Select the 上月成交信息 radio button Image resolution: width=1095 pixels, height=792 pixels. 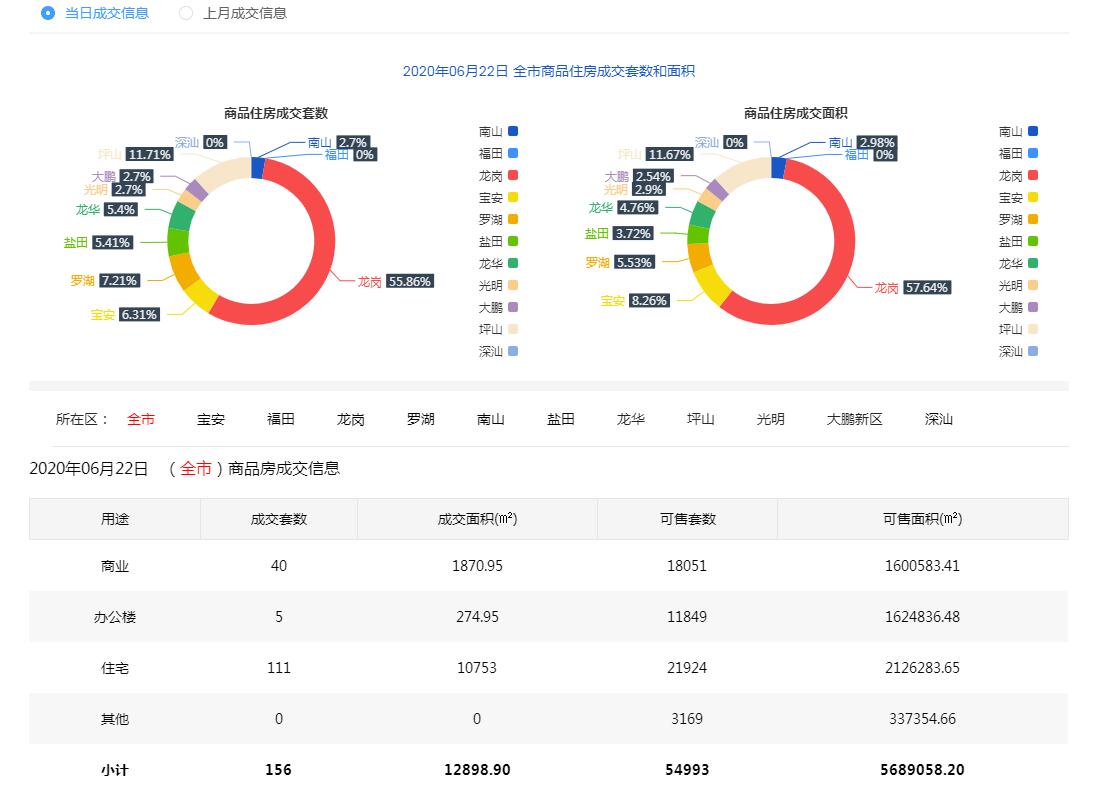tap(186, 13)
